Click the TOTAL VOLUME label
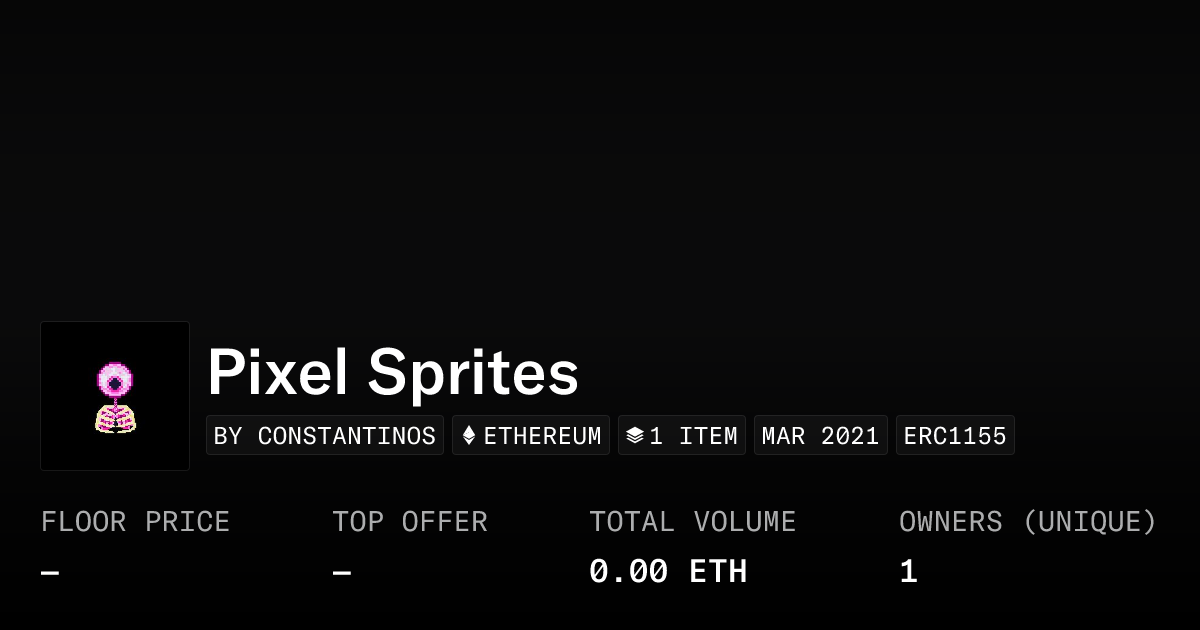The width and height of the screenshot is (1200, 630). pyautogui.click(x=692, y=522)
